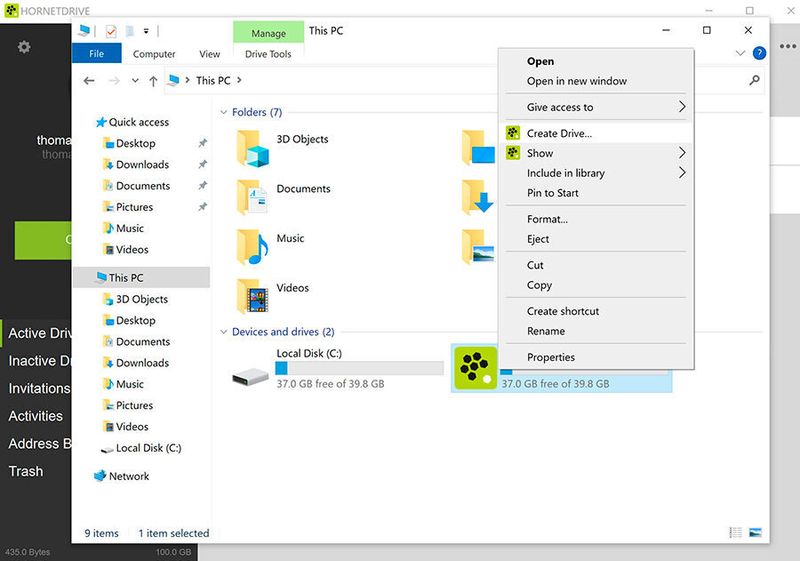Choose Pin to Start
Screen dimensions: 800x561
click(595, 193)
